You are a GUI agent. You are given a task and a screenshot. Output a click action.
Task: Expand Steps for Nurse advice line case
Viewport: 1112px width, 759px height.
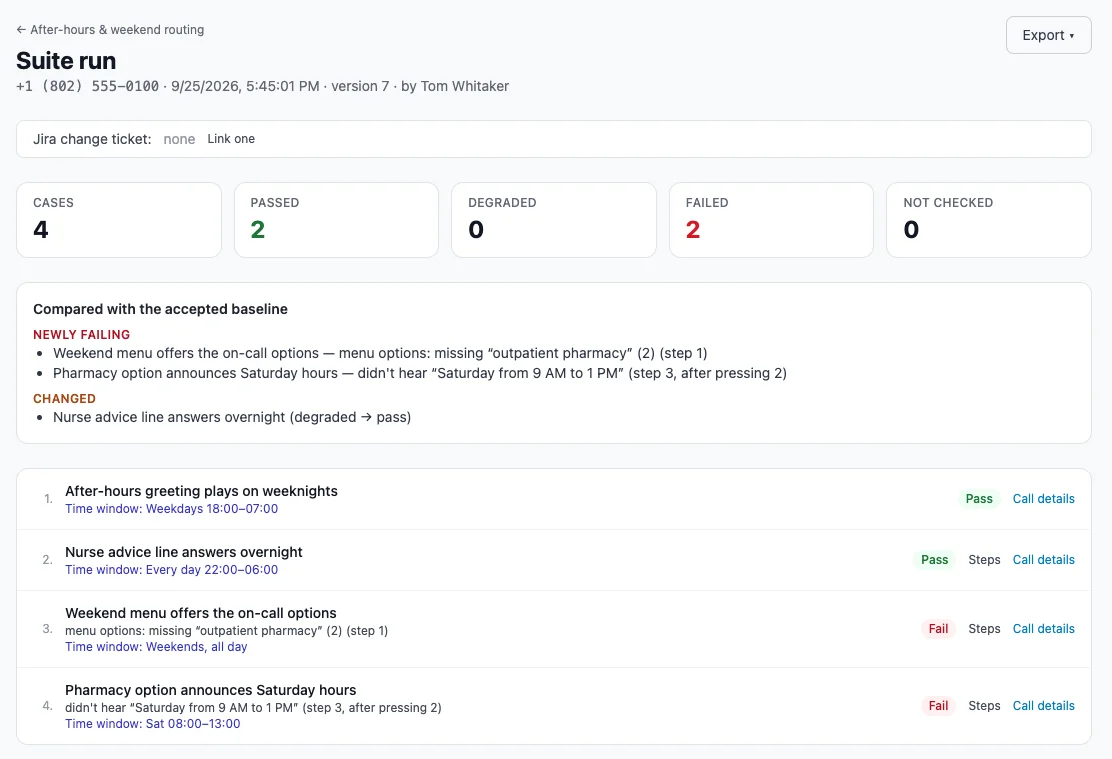tap(984, 560)
